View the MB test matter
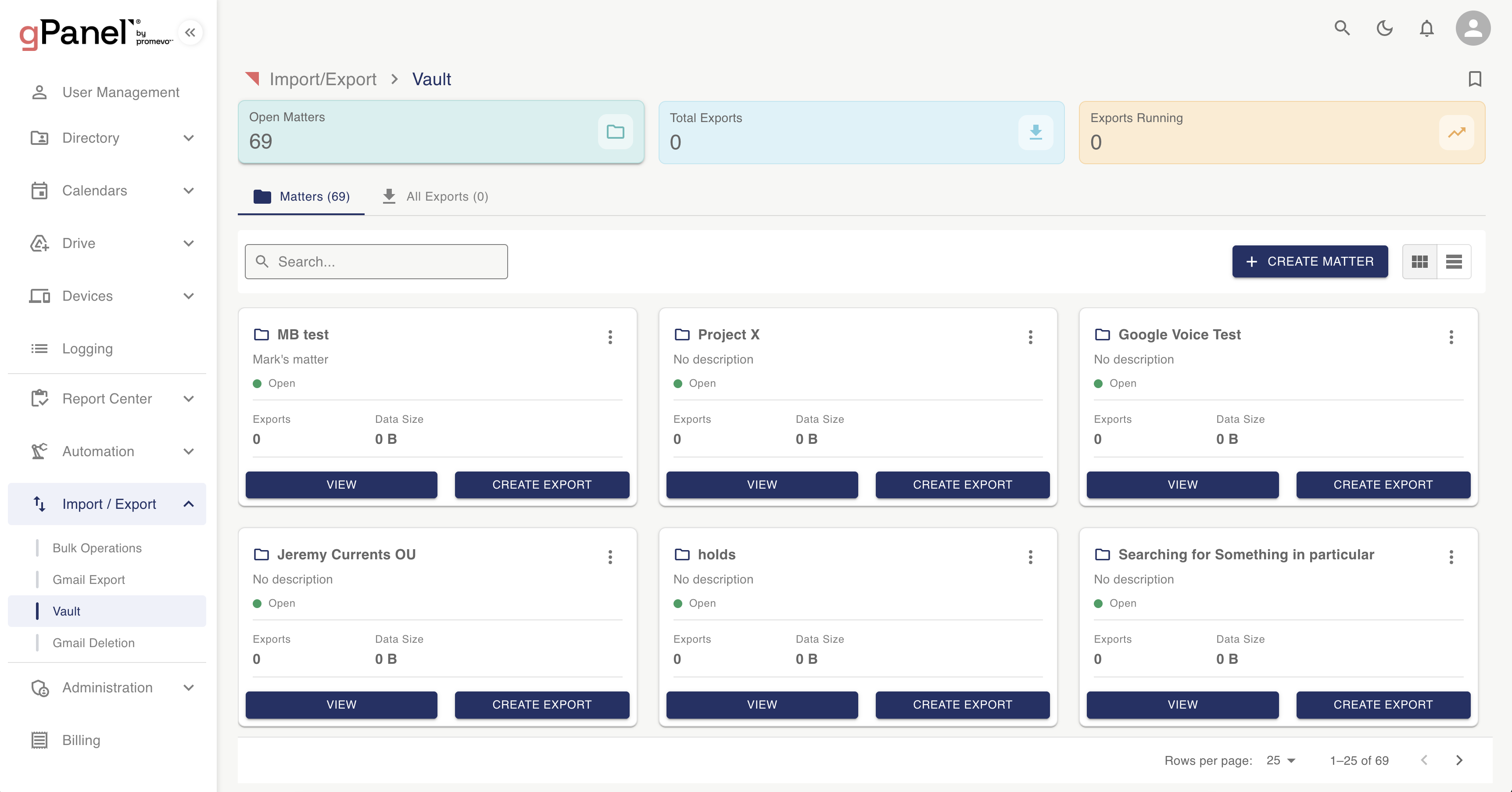The image size is (1512, 792). pyautogui.click(x=341, y=484)
